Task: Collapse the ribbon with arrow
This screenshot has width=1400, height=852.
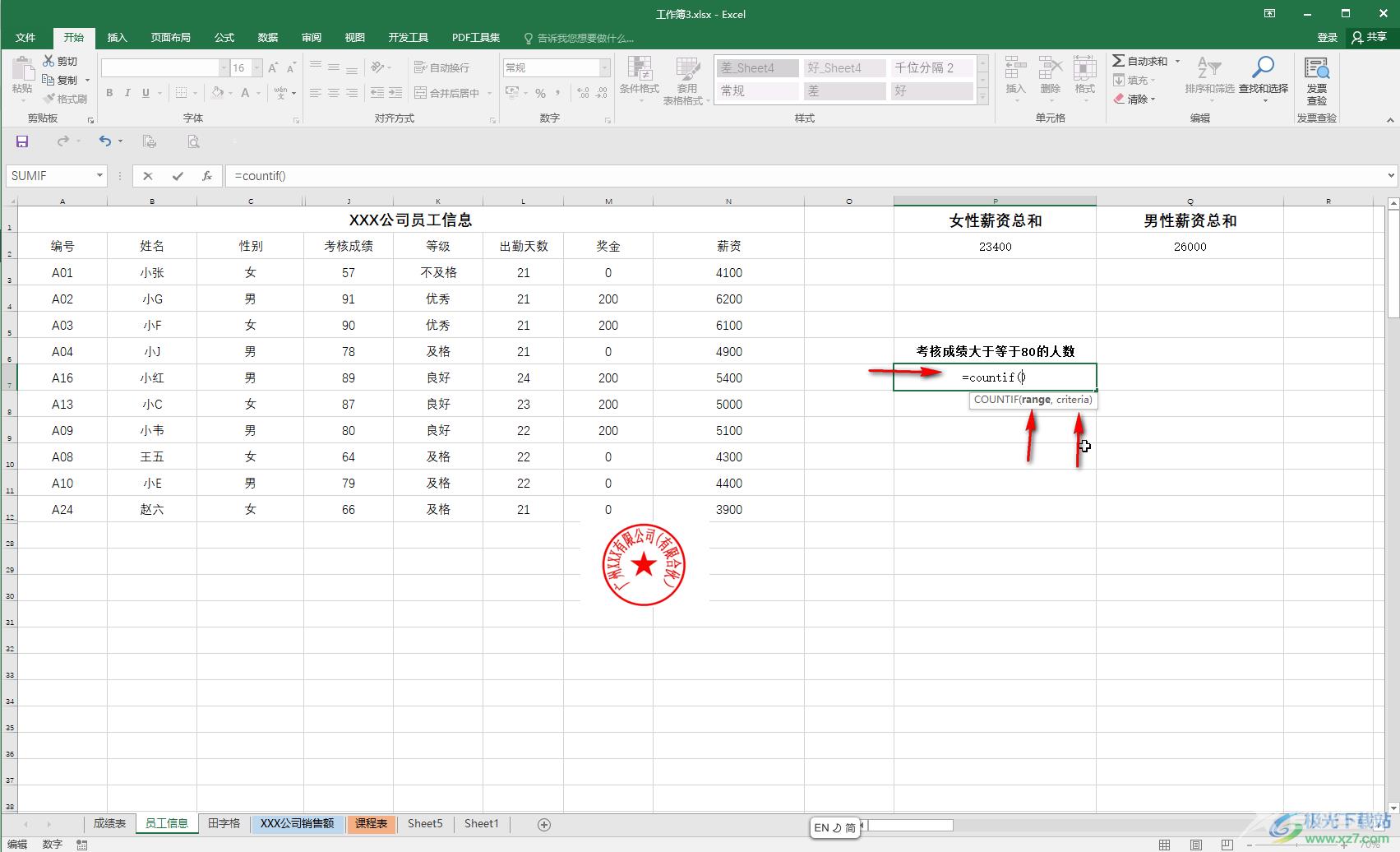Action: (1391, 119)
